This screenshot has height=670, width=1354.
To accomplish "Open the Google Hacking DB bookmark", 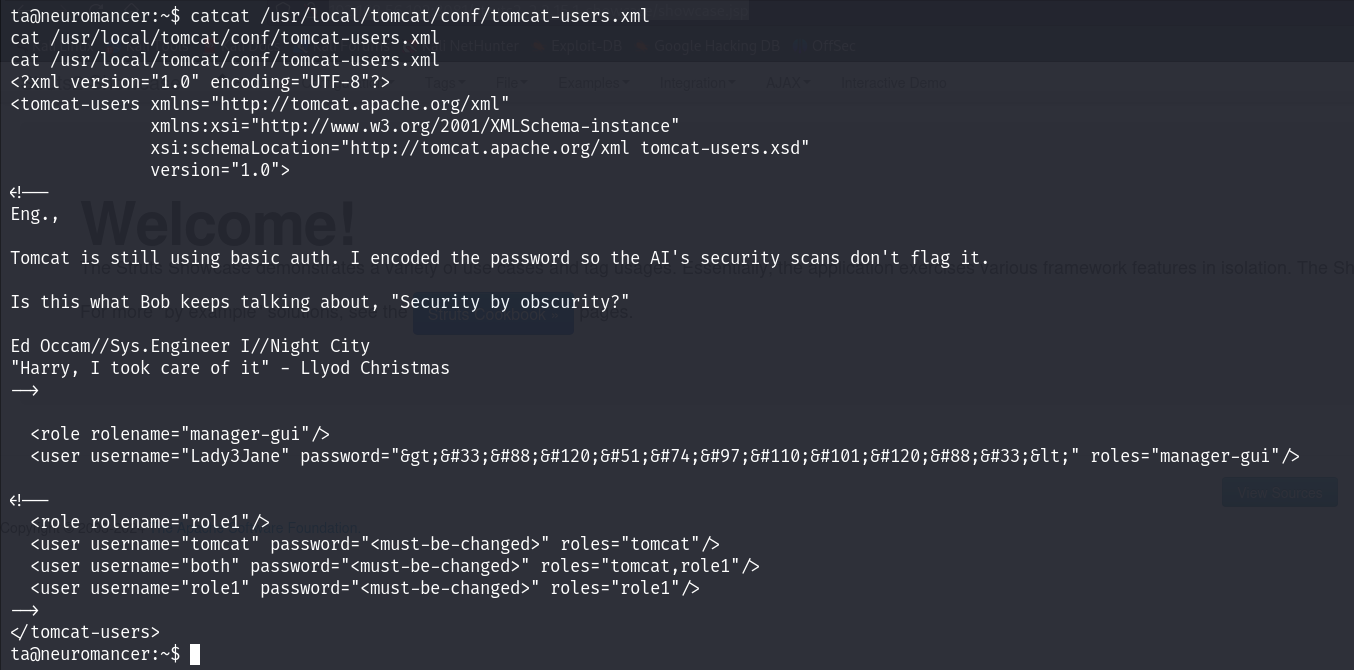I will tap(716, 46).
